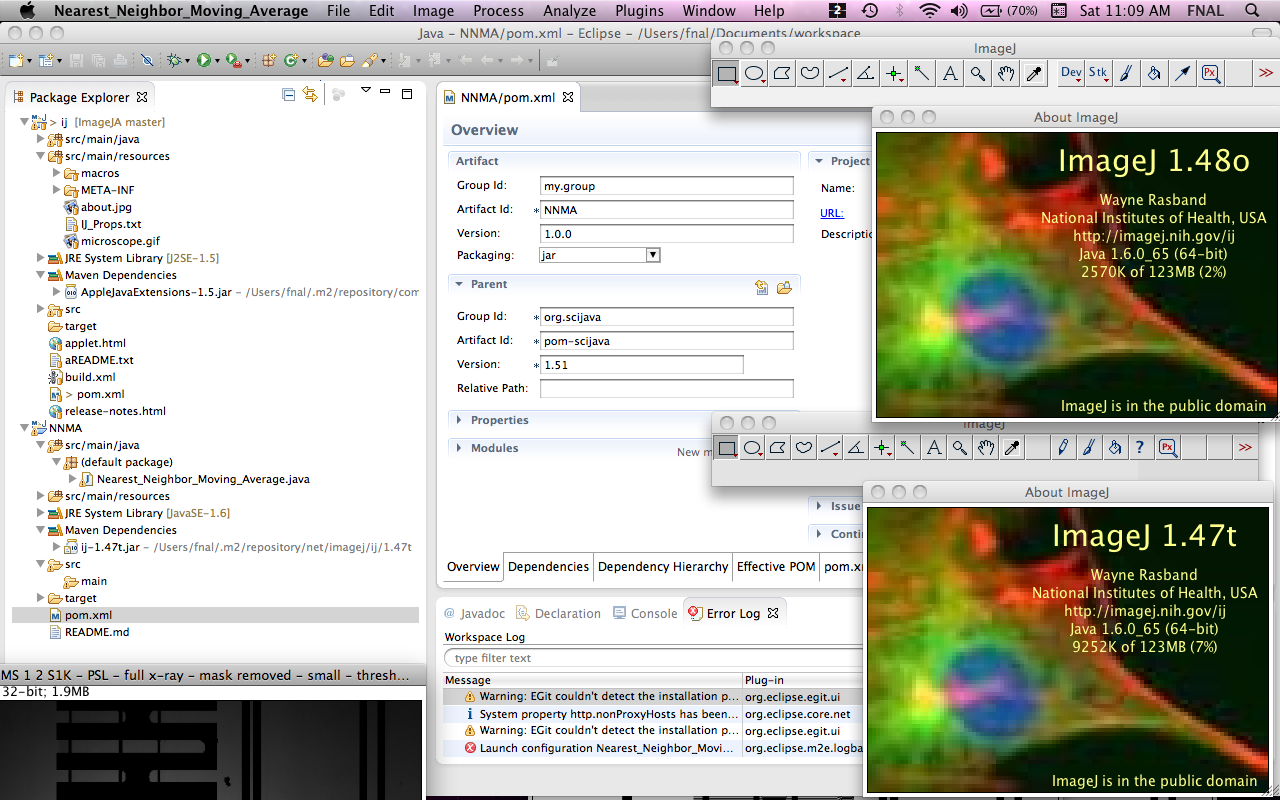Click the question mark help tool in ImageJ

pyautogui.click(x=1139, y=448)
